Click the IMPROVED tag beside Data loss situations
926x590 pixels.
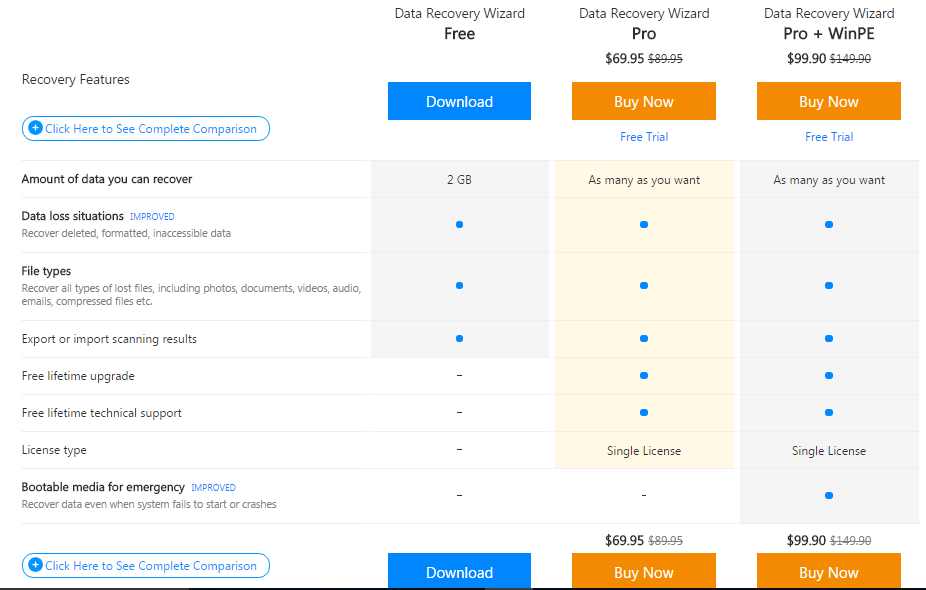(152, 216)
